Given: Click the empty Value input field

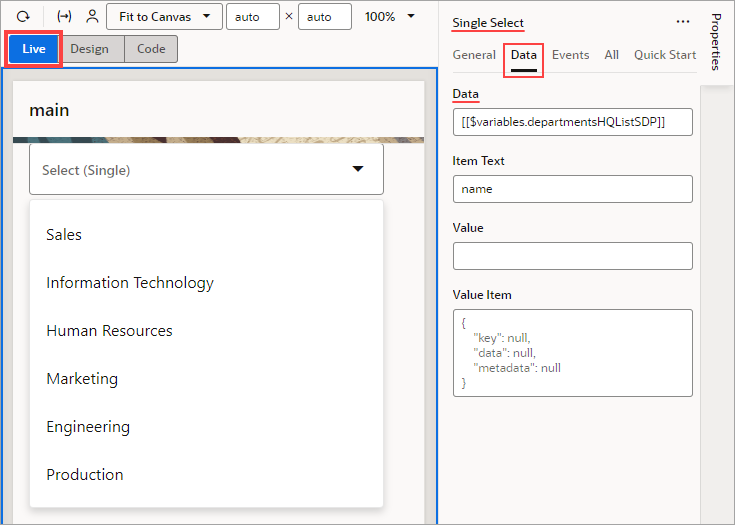Looking at the screenshot, I should [573, 256].
